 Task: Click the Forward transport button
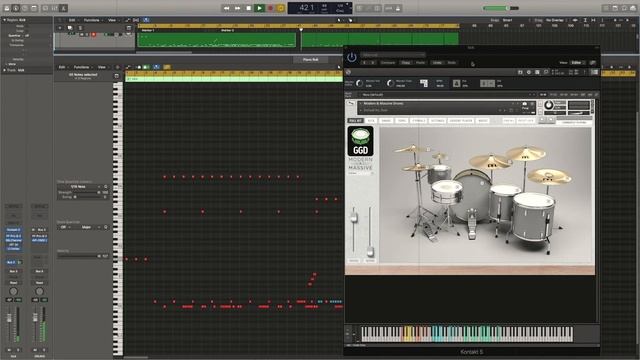[238, 8]
